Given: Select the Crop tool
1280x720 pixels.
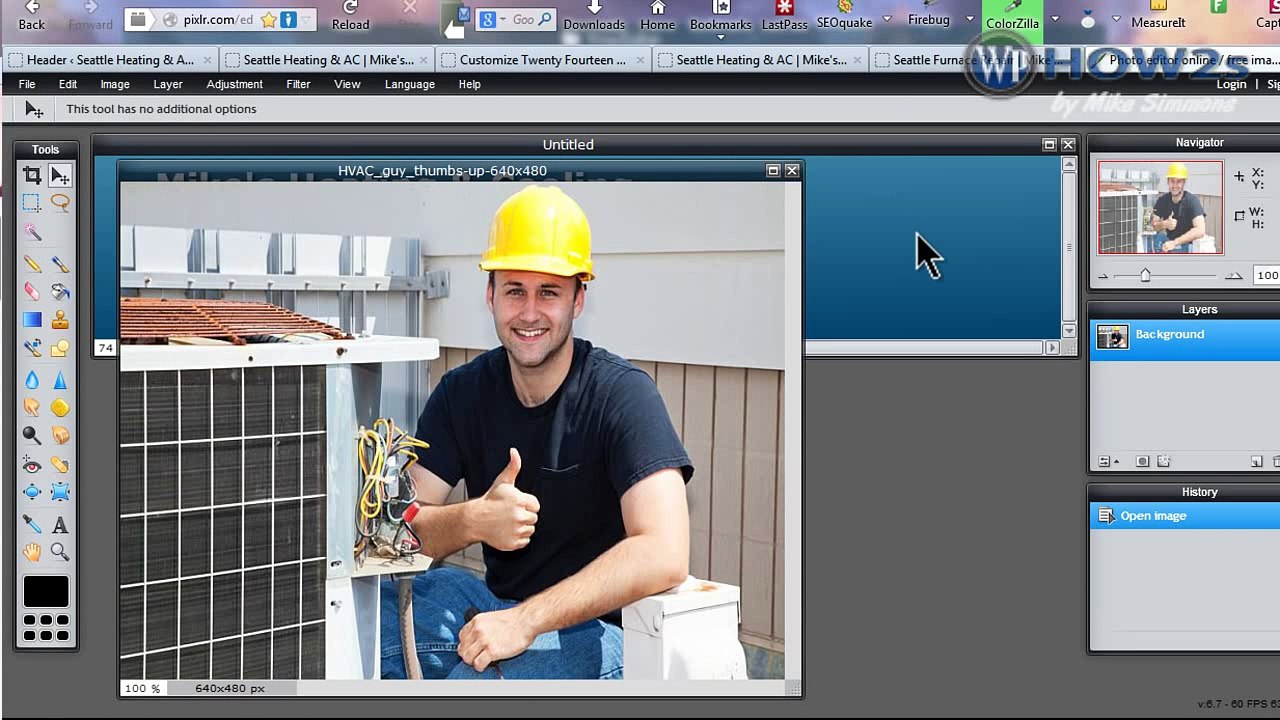Looking at the screenshot, I should (32, 176).
